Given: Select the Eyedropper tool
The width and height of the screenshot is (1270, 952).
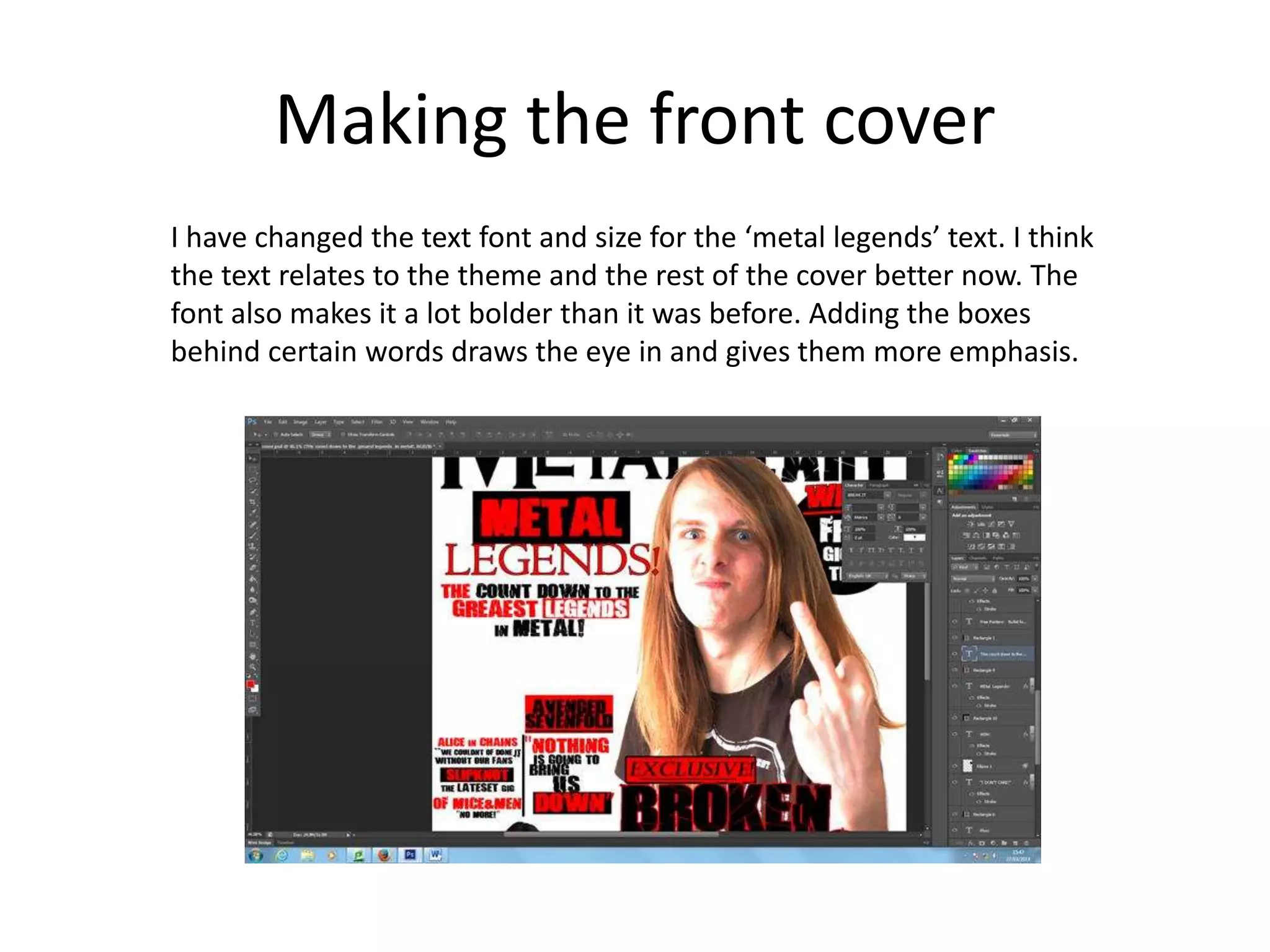Looking at the screenshot, I should [252, 512].
